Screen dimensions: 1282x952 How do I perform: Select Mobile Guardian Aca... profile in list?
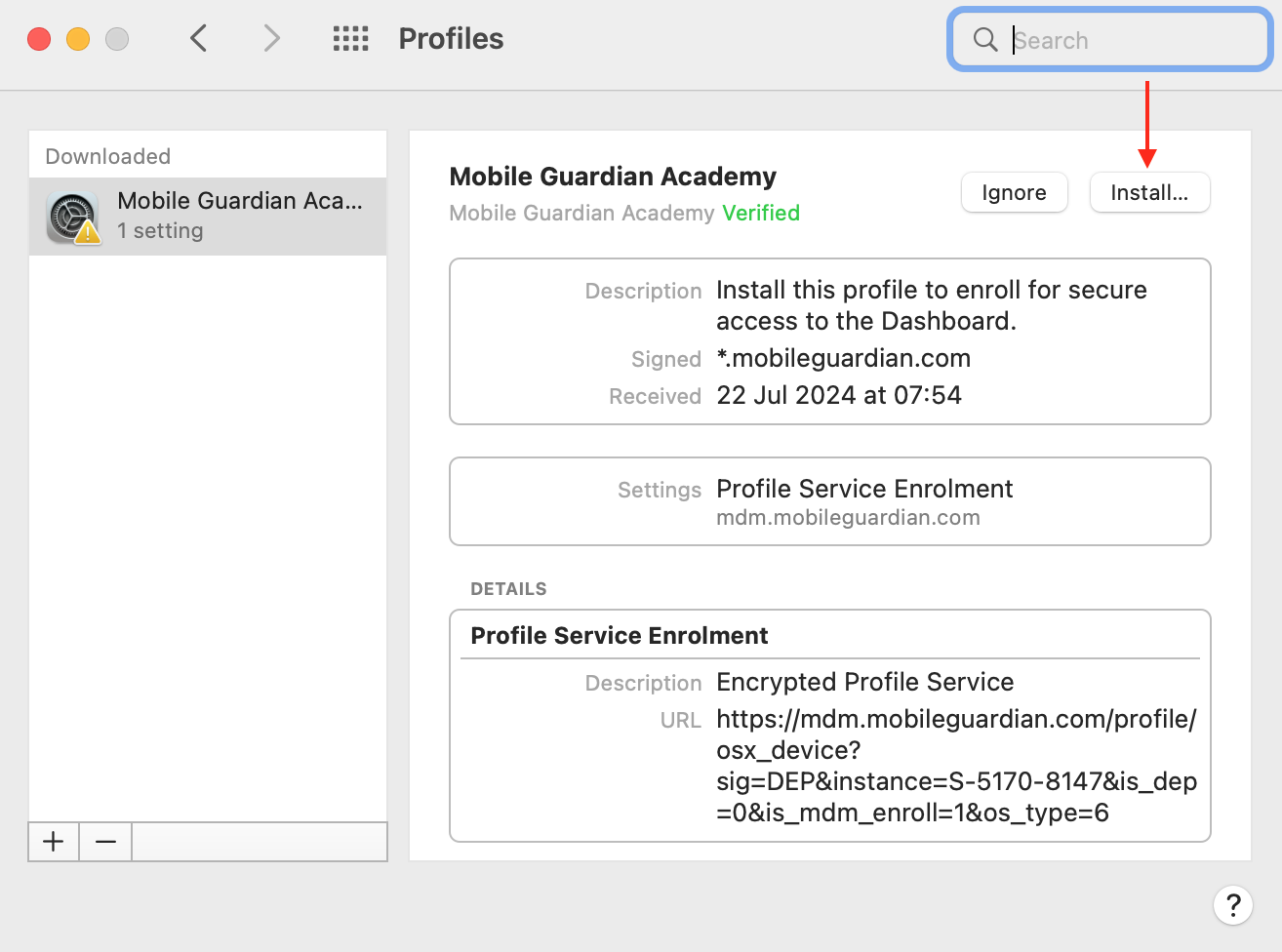(208, 217)
